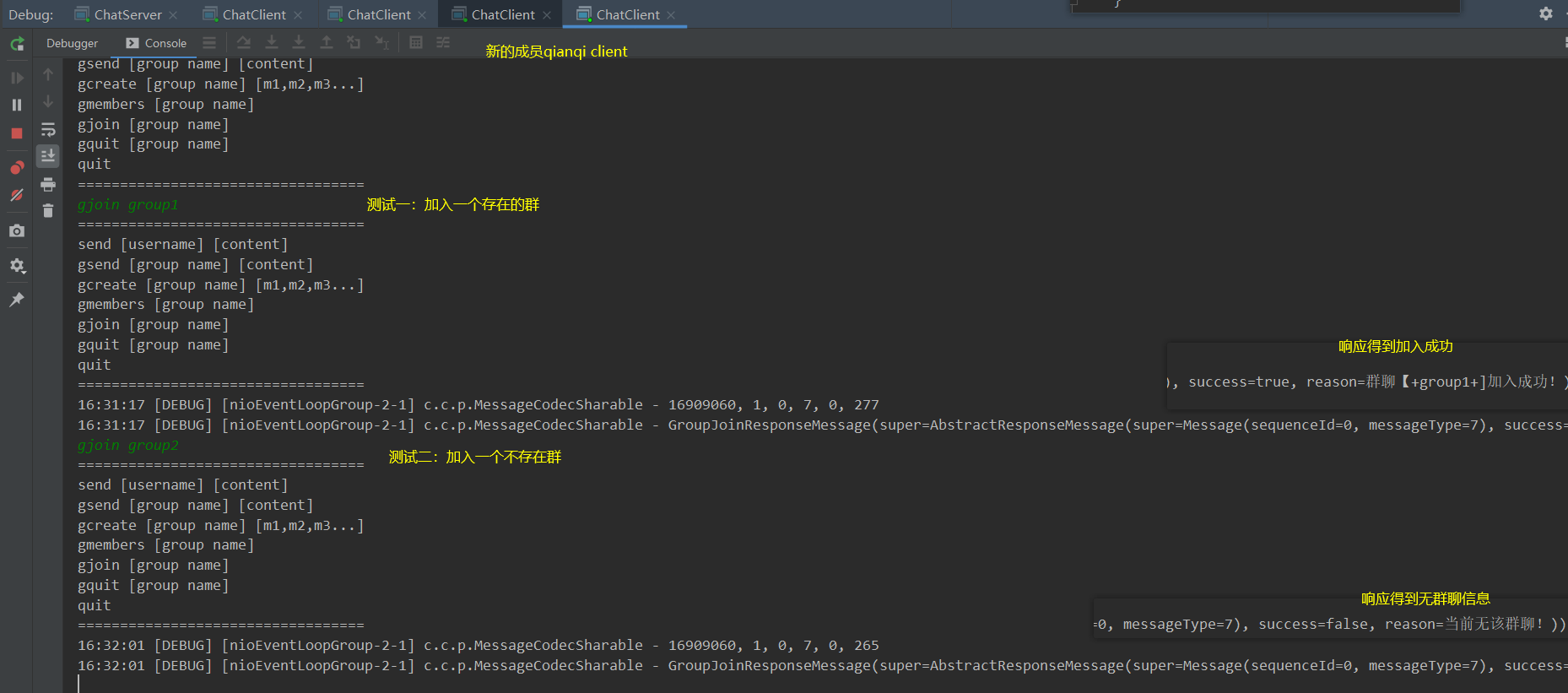Open debugger settings gear dropdown
Image resolution: width=1568 pixels, height=693 pixels.
[17, 266]
